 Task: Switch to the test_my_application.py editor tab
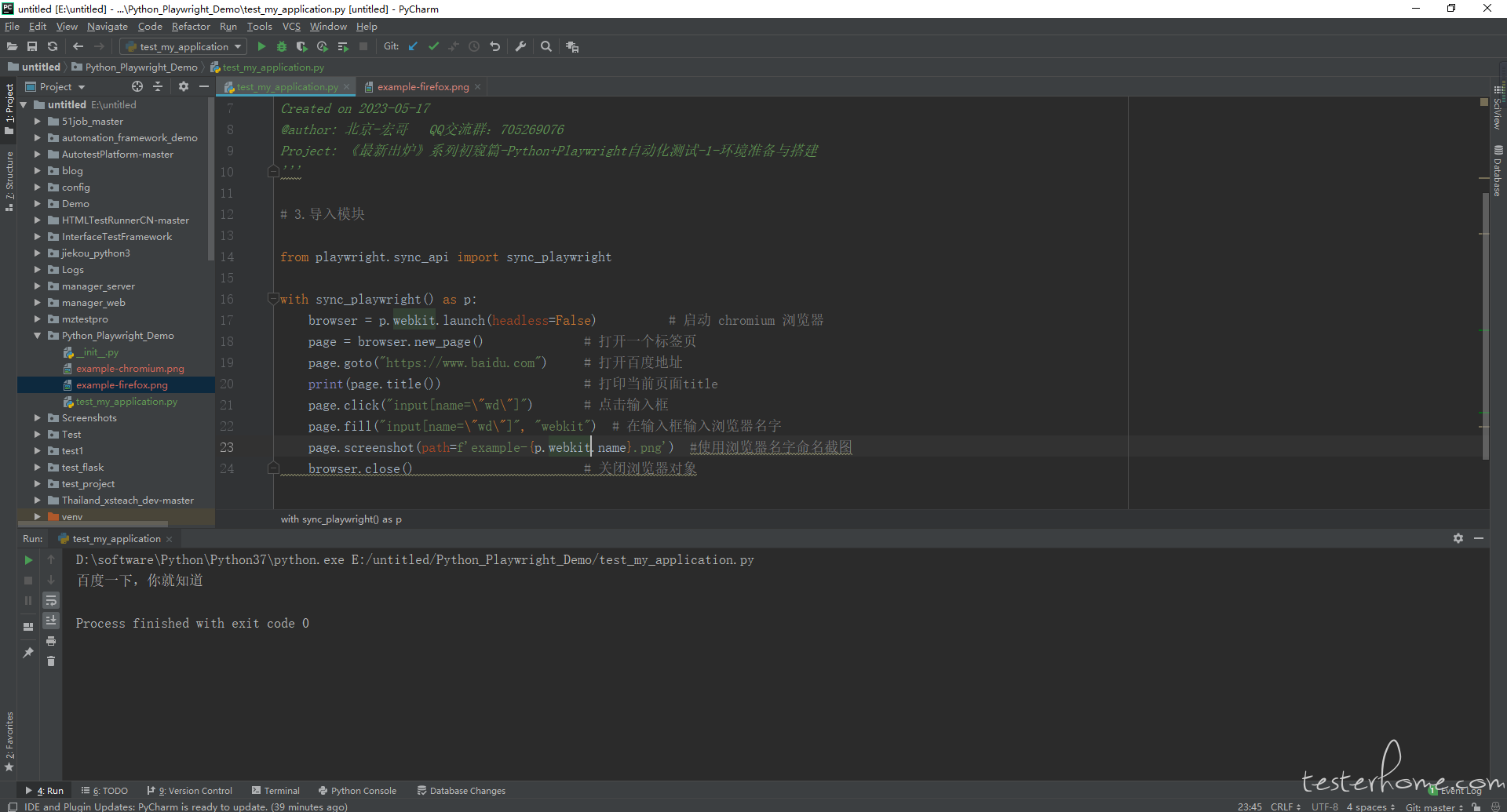tap(286, 87)
